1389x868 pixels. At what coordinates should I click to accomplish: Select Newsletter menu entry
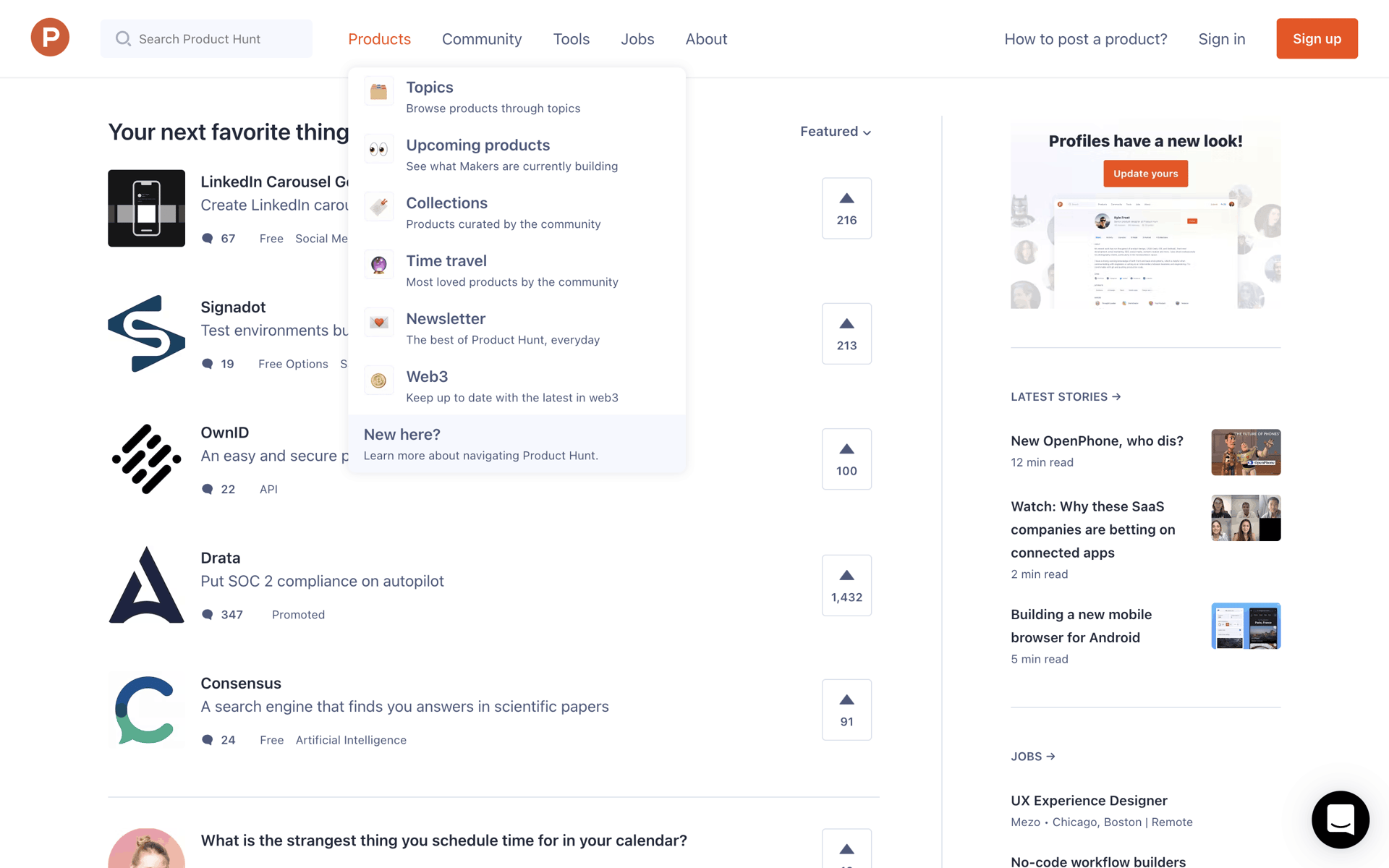click(x=517, y=328)
